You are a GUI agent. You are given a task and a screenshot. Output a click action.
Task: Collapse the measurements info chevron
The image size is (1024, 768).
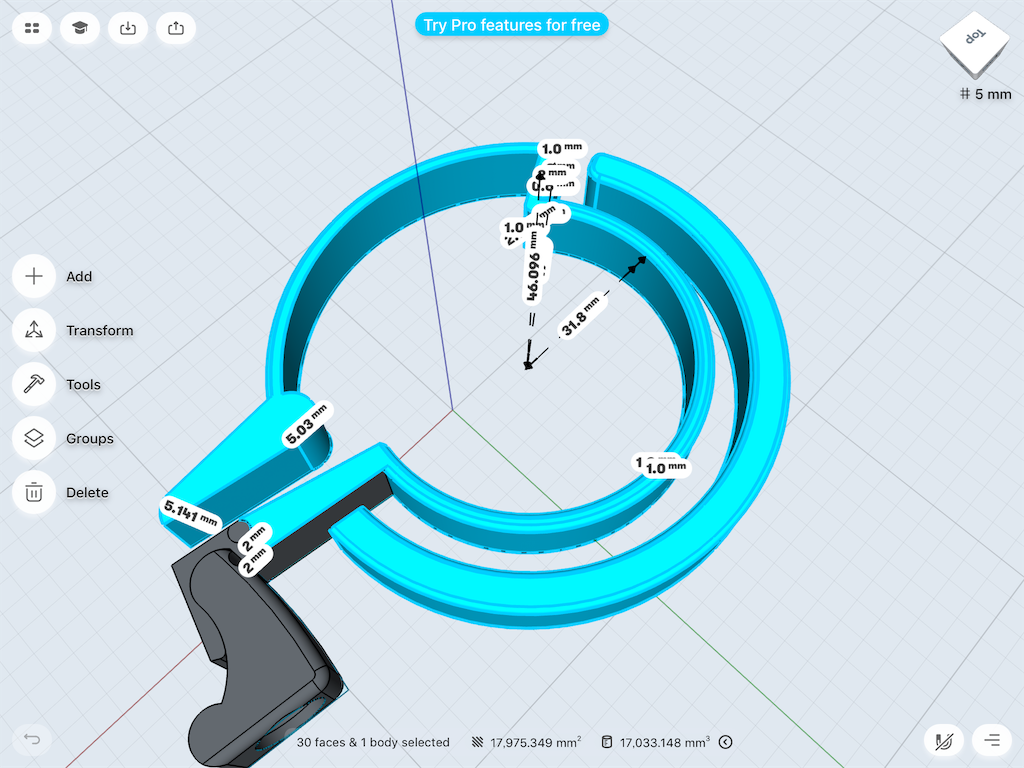726,742
